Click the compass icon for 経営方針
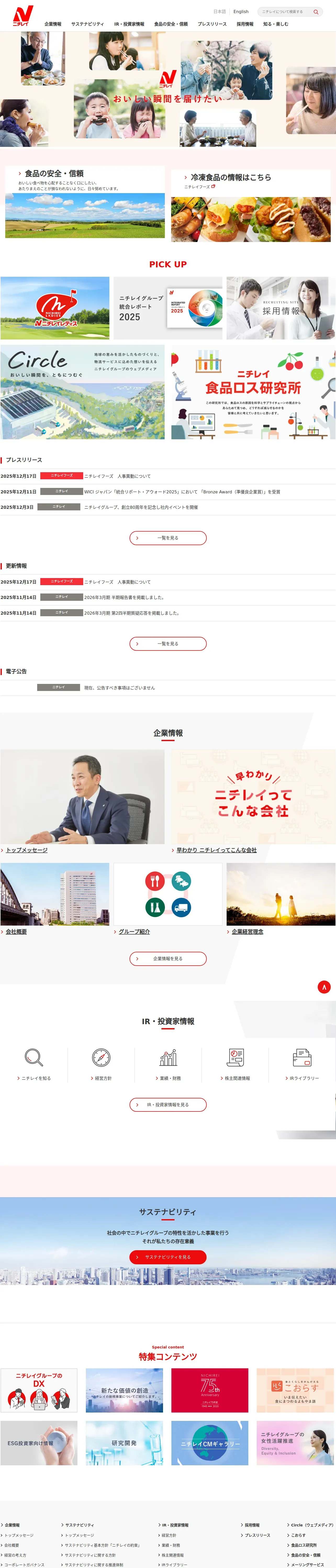The width and height of the screenshot is (336, 1568). click(x=101, y=1057)
